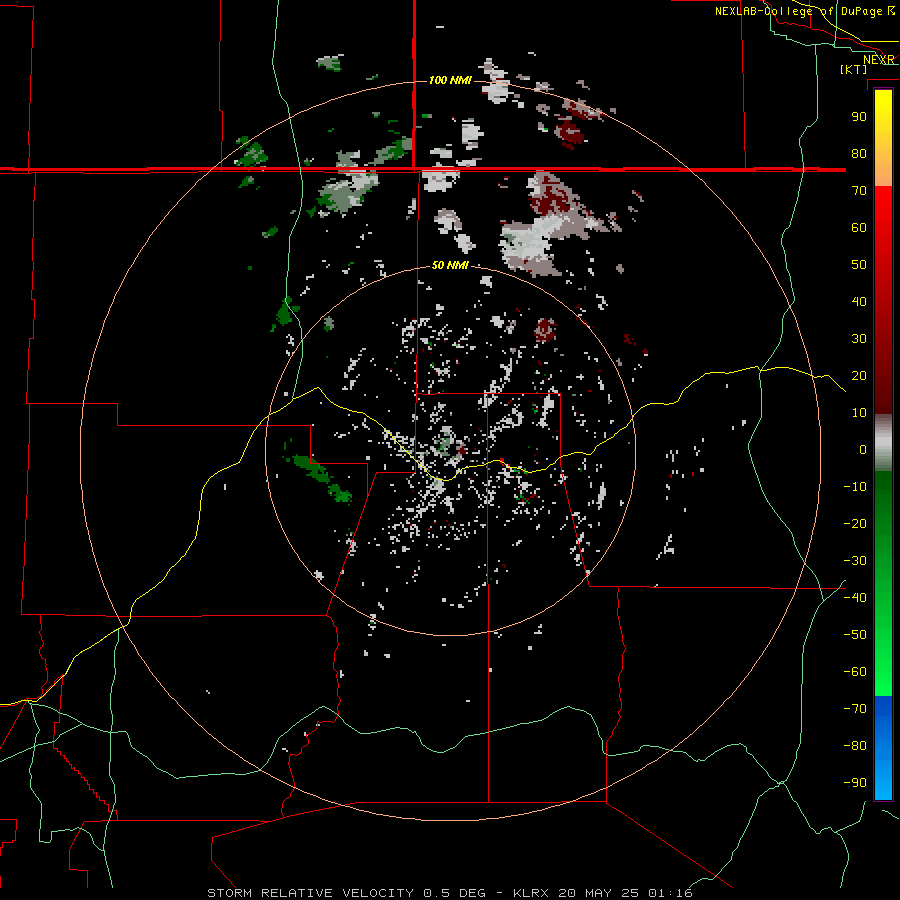Click the -30 value on the velocity scale

click(855, 561)
